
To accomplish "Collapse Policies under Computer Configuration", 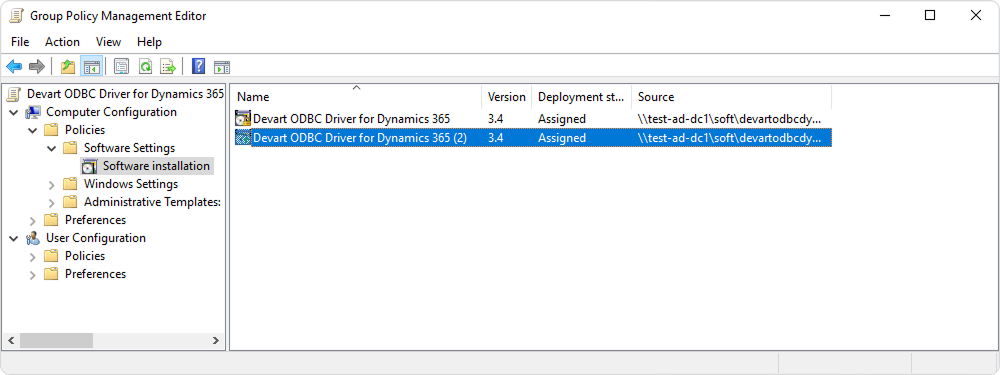I will pos(33,130).
